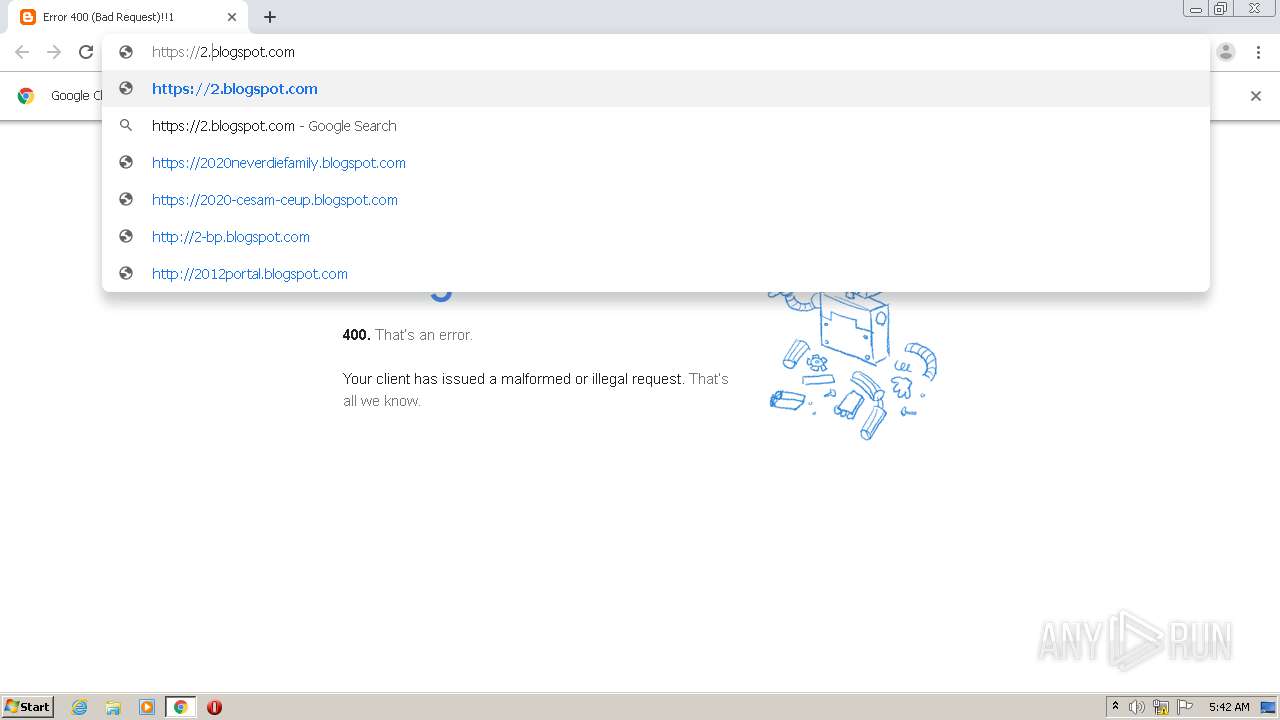1280x720 pixels.
Task: Choose suggestion 2012portal.blogspot.com
Action: coord(656,274)
